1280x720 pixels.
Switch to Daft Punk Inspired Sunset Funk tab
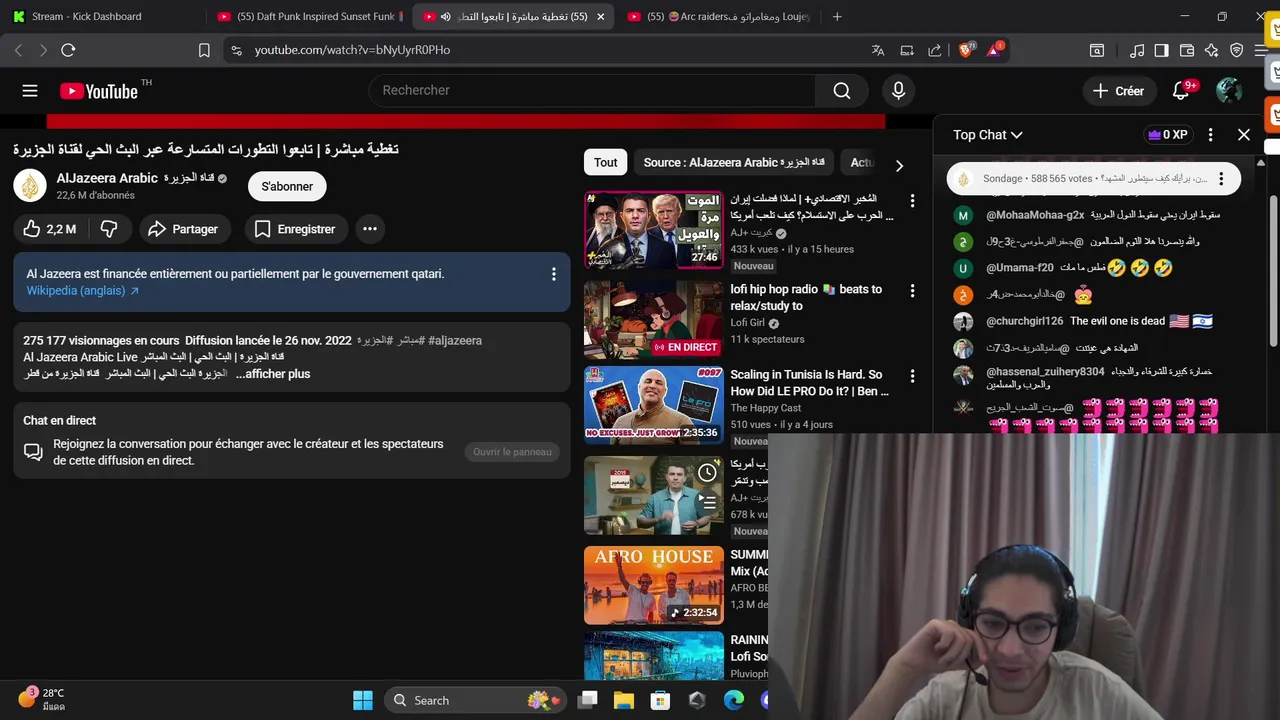click(310, 17)
